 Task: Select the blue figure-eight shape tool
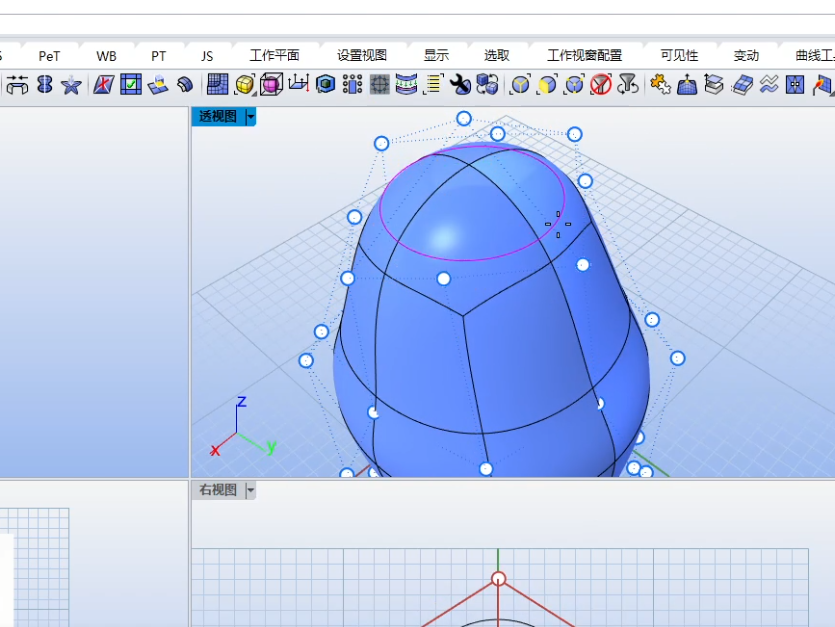coord(45,85)
